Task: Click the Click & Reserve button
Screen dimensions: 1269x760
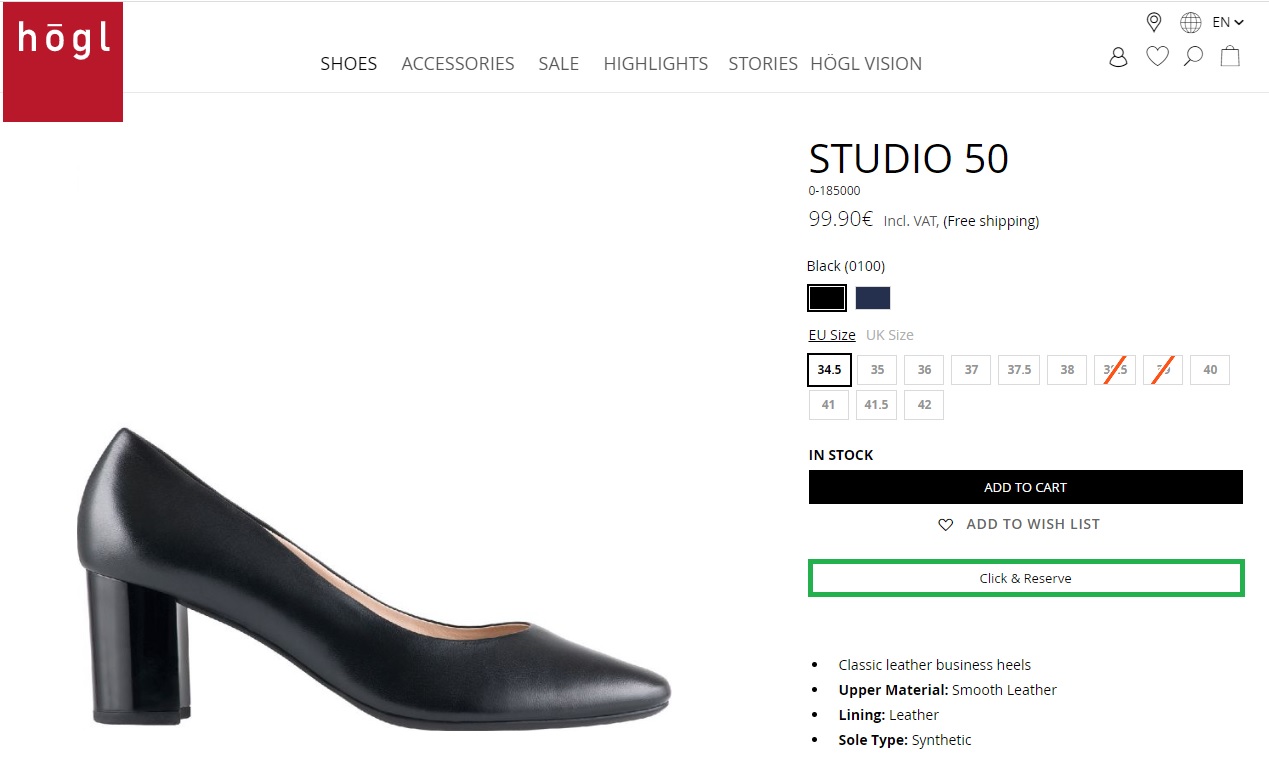Action: click(x=1025, y=578)
